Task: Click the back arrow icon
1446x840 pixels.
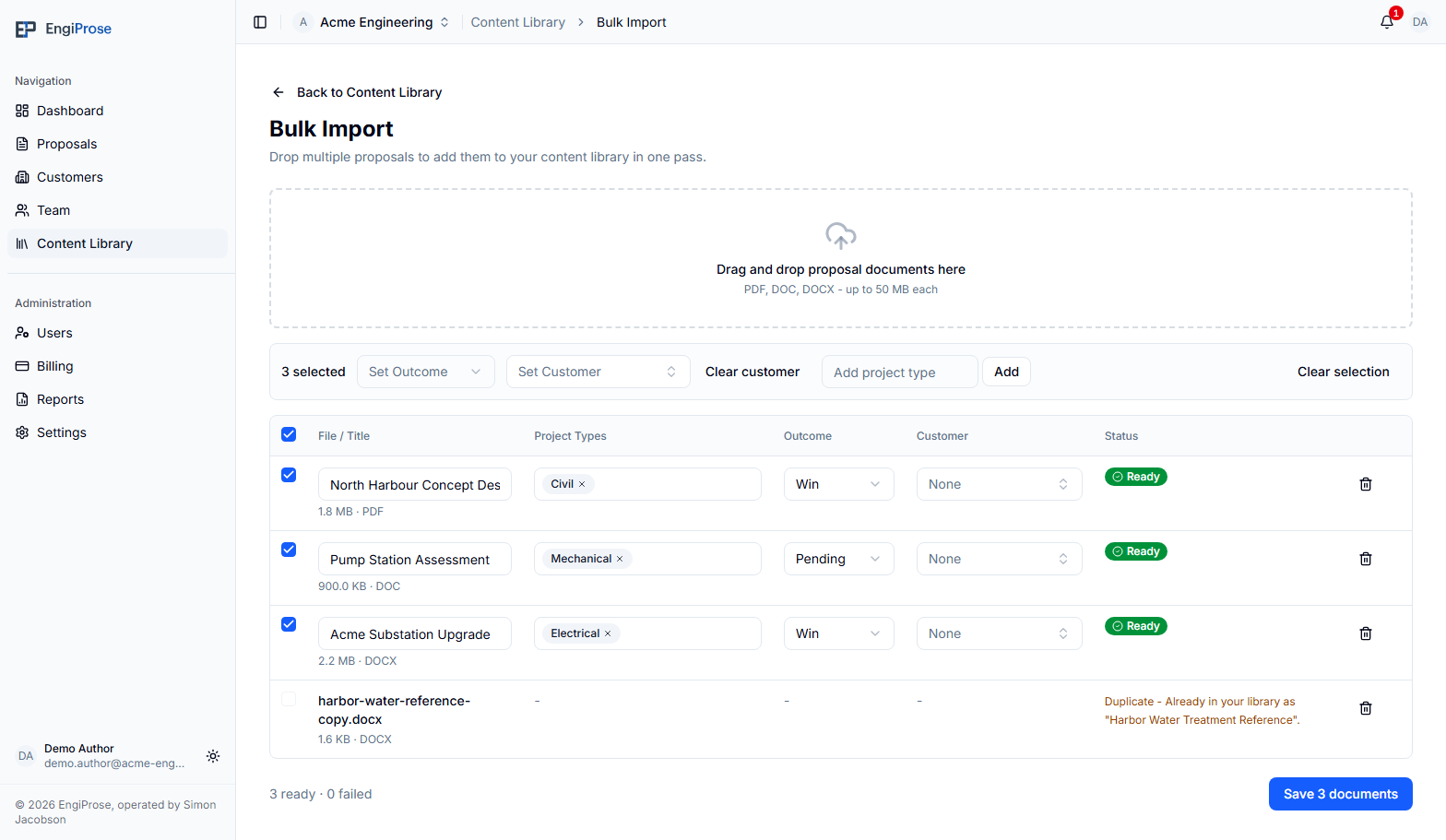Action: tap(279, 92)
